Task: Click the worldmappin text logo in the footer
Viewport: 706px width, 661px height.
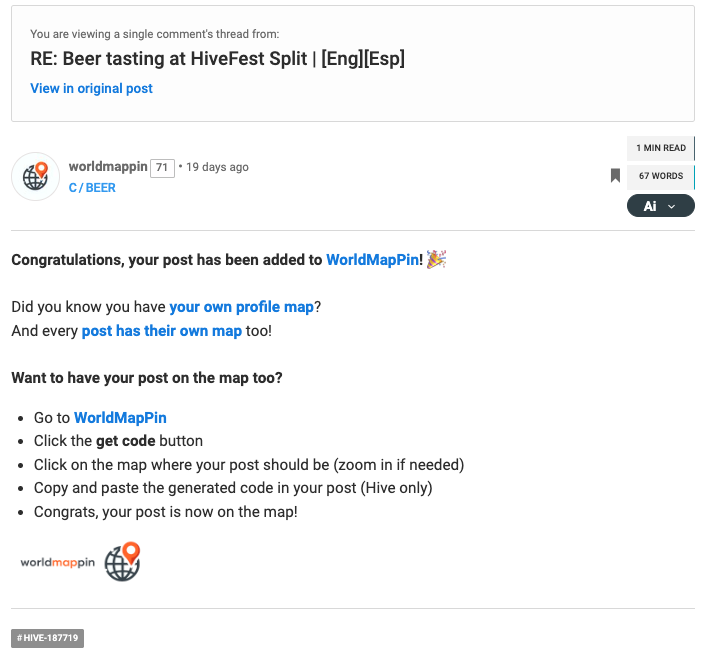Action: point(58,562)
